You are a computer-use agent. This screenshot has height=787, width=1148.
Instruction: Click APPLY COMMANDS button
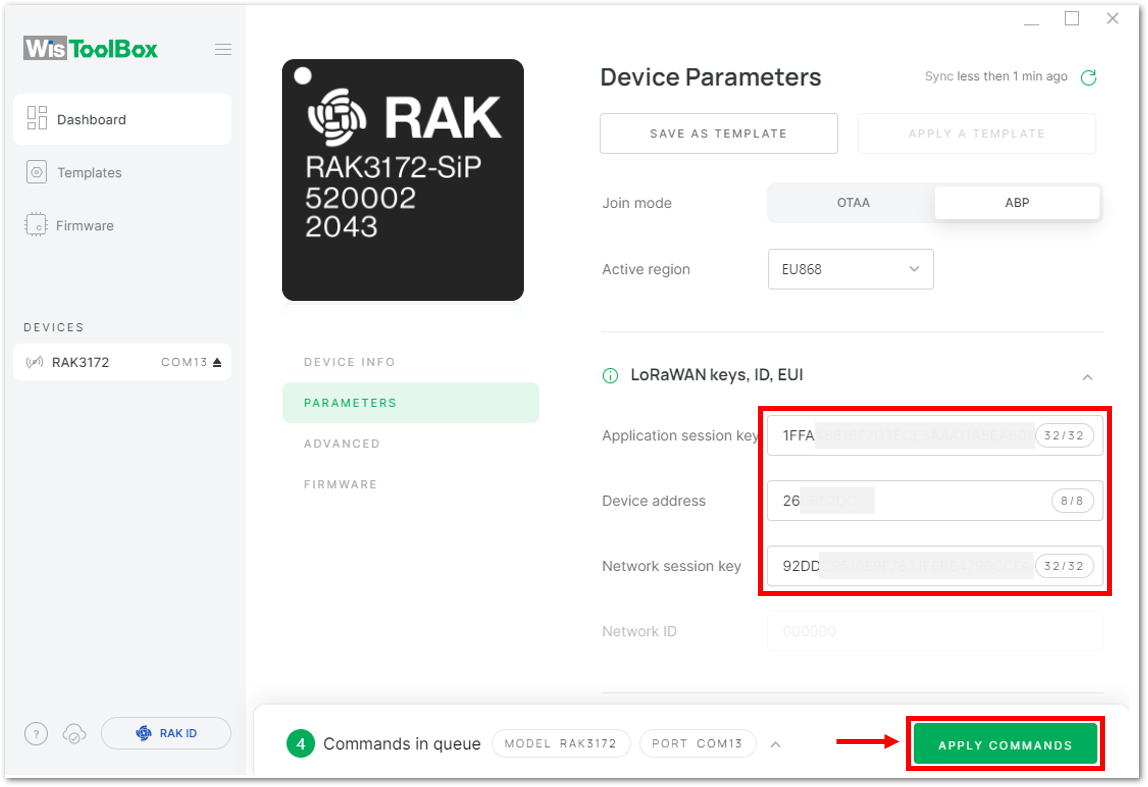click(x=1005, y=745)
